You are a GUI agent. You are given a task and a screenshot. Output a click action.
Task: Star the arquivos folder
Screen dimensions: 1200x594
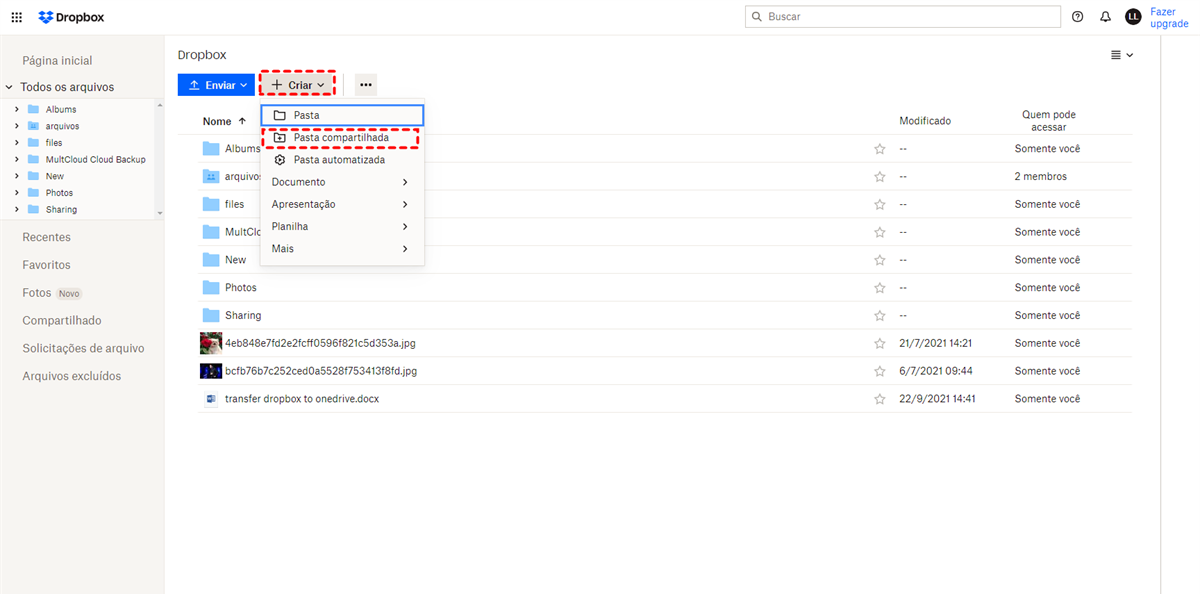880,177
